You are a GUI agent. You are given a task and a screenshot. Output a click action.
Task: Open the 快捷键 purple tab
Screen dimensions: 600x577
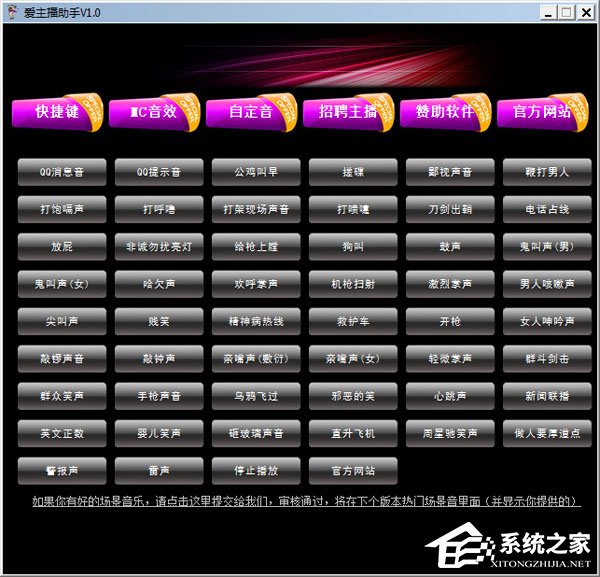tap(56, 112)
